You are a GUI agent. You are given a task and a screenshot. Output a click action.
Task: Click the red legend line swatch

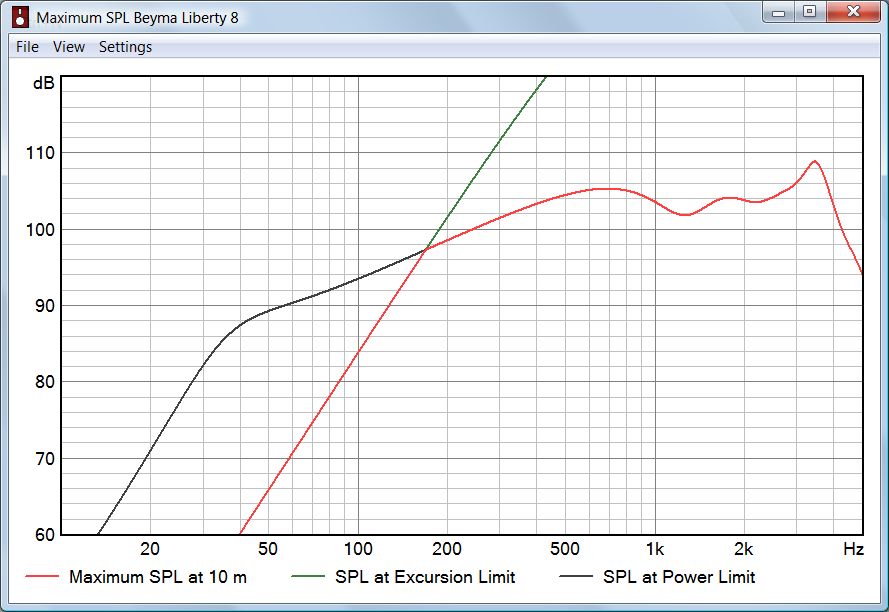pyautogui.click(x=42, y=577)
